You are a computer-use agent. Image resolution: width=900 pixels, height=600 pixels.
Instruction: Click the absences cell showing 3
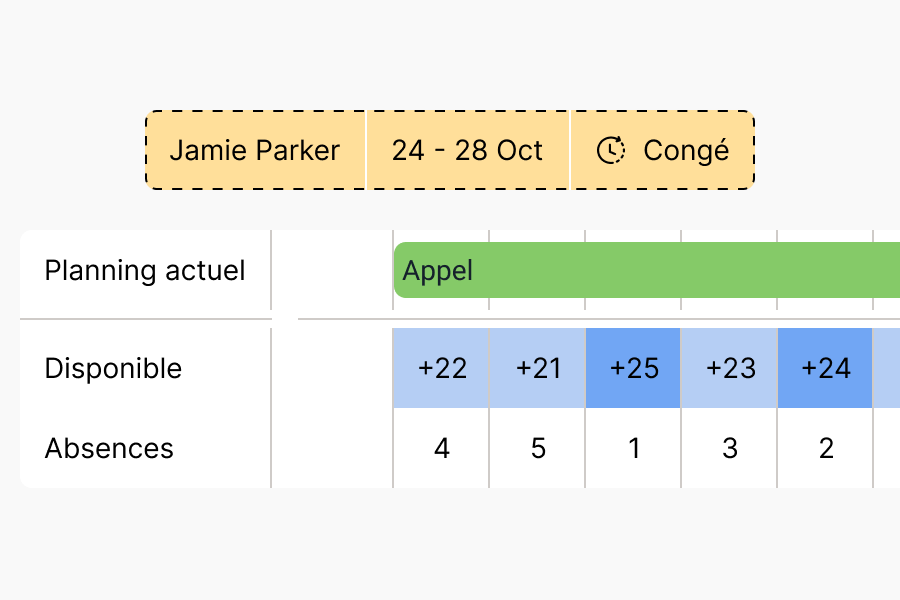pyautogui.click(x=730, y=448)
